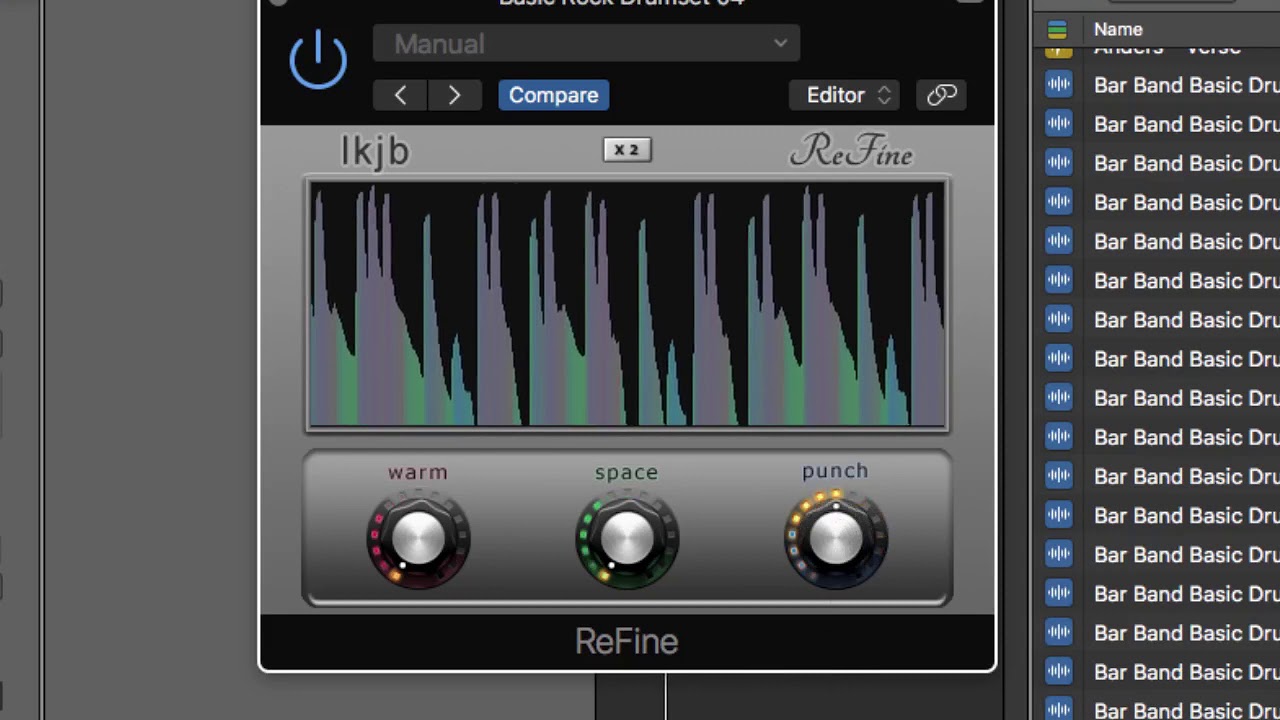Click the space knob
Image resolution: width=1280 pixels, height=720 pixels.
click(x=627, y=539)
